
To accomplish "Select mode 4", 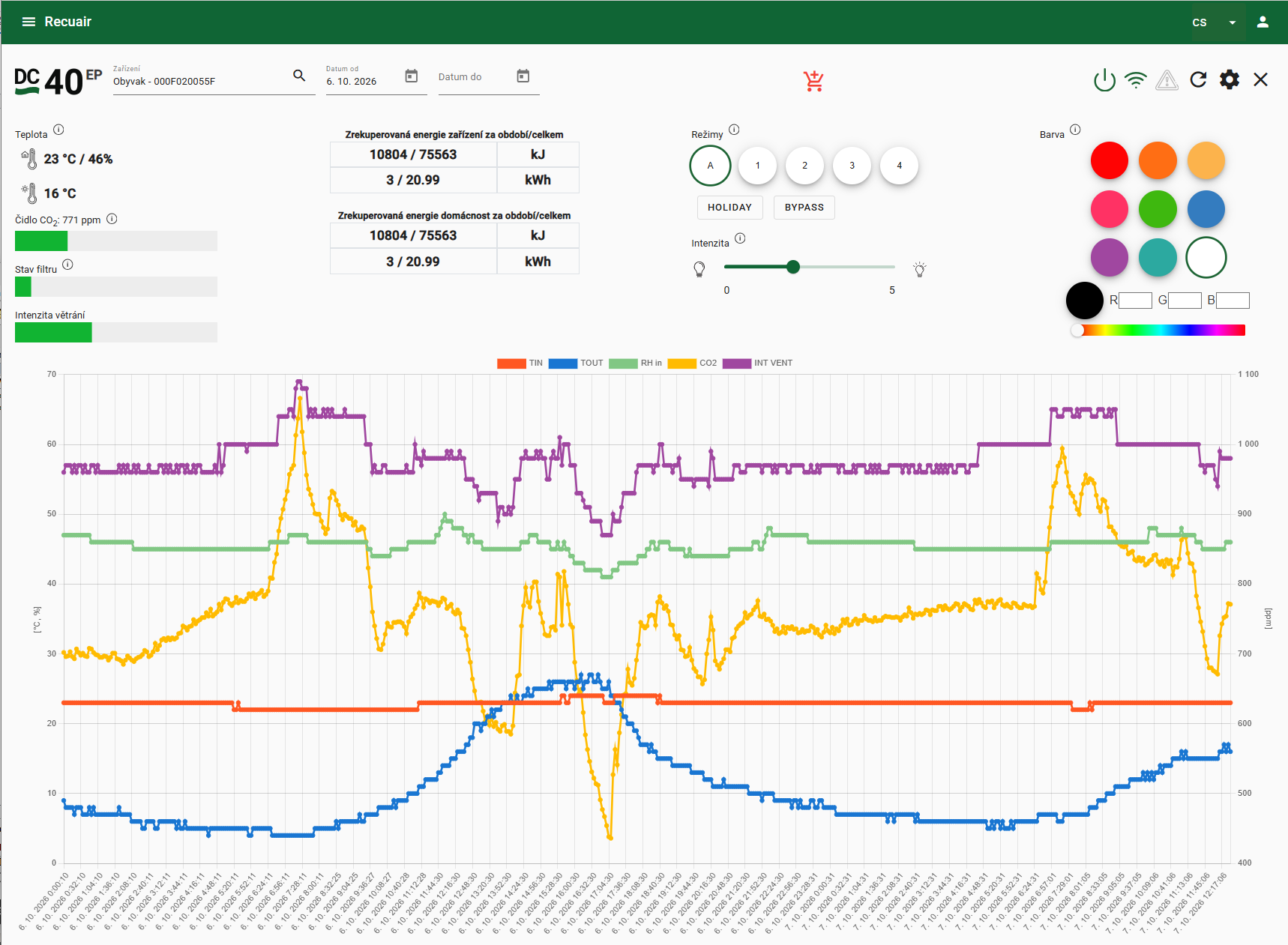I will 900,166.
